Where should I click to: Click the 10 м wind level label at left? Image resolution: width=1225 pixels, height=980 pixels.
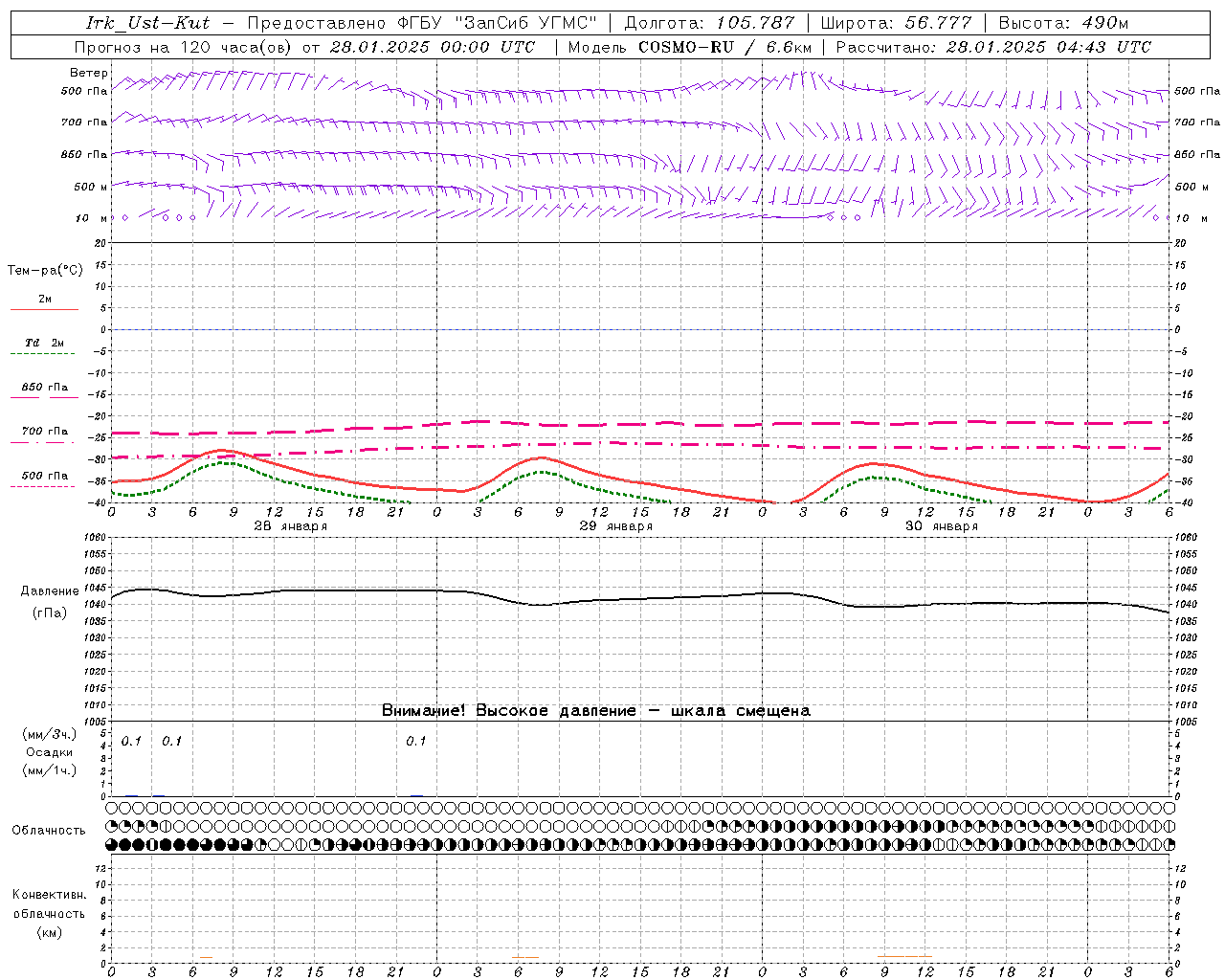tap(92, 218)
